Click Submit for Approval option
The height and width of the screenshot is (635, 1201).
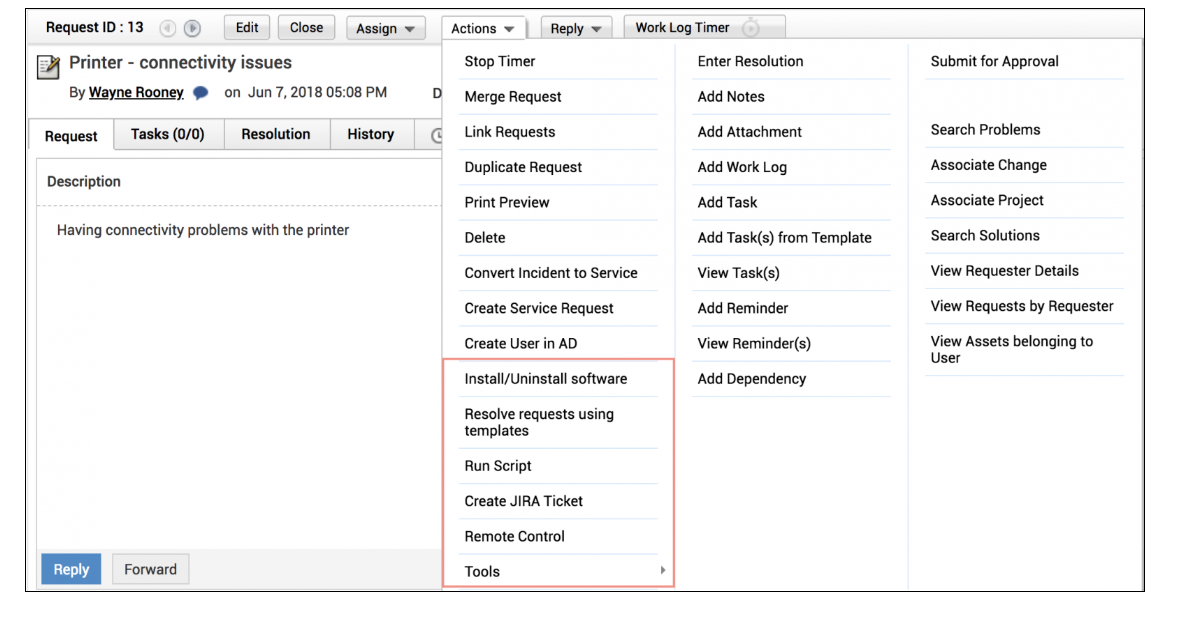994,61
